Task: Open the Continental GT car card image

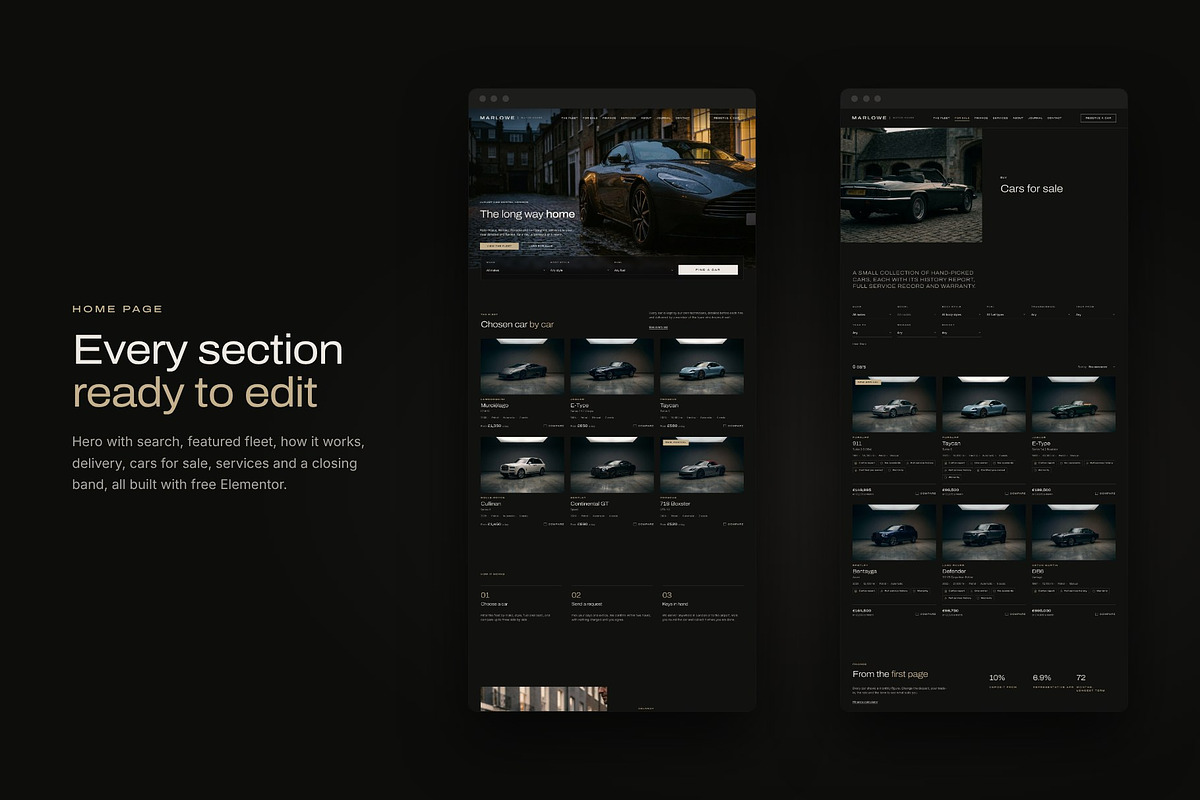Action: 612,464
